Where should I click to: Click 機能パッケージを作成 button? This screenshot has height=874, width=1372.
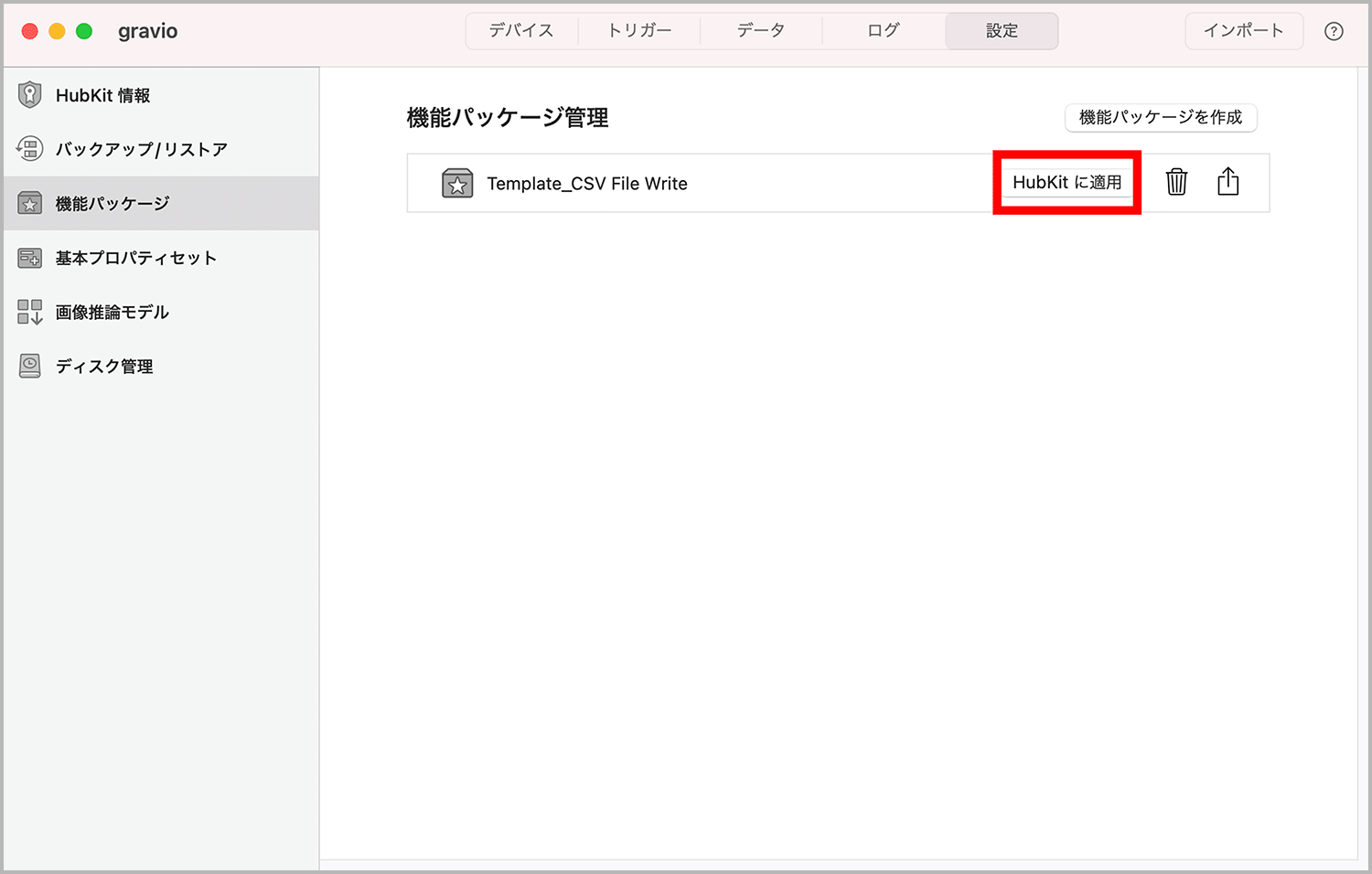tap(1161, 117)
